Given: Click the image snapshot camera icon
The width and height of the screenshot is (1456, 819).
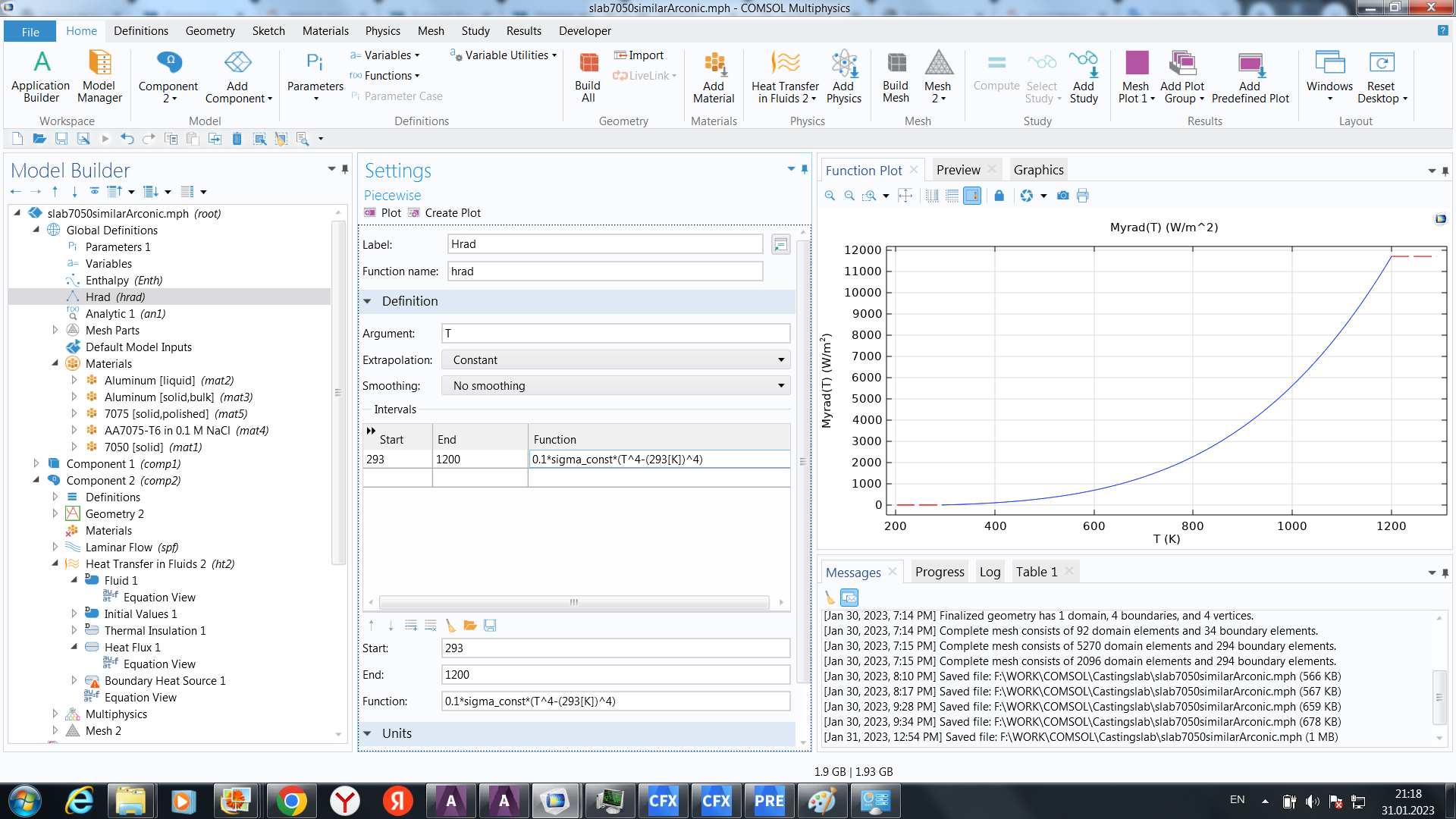Looking at the screenshot, I should 1063,196.
